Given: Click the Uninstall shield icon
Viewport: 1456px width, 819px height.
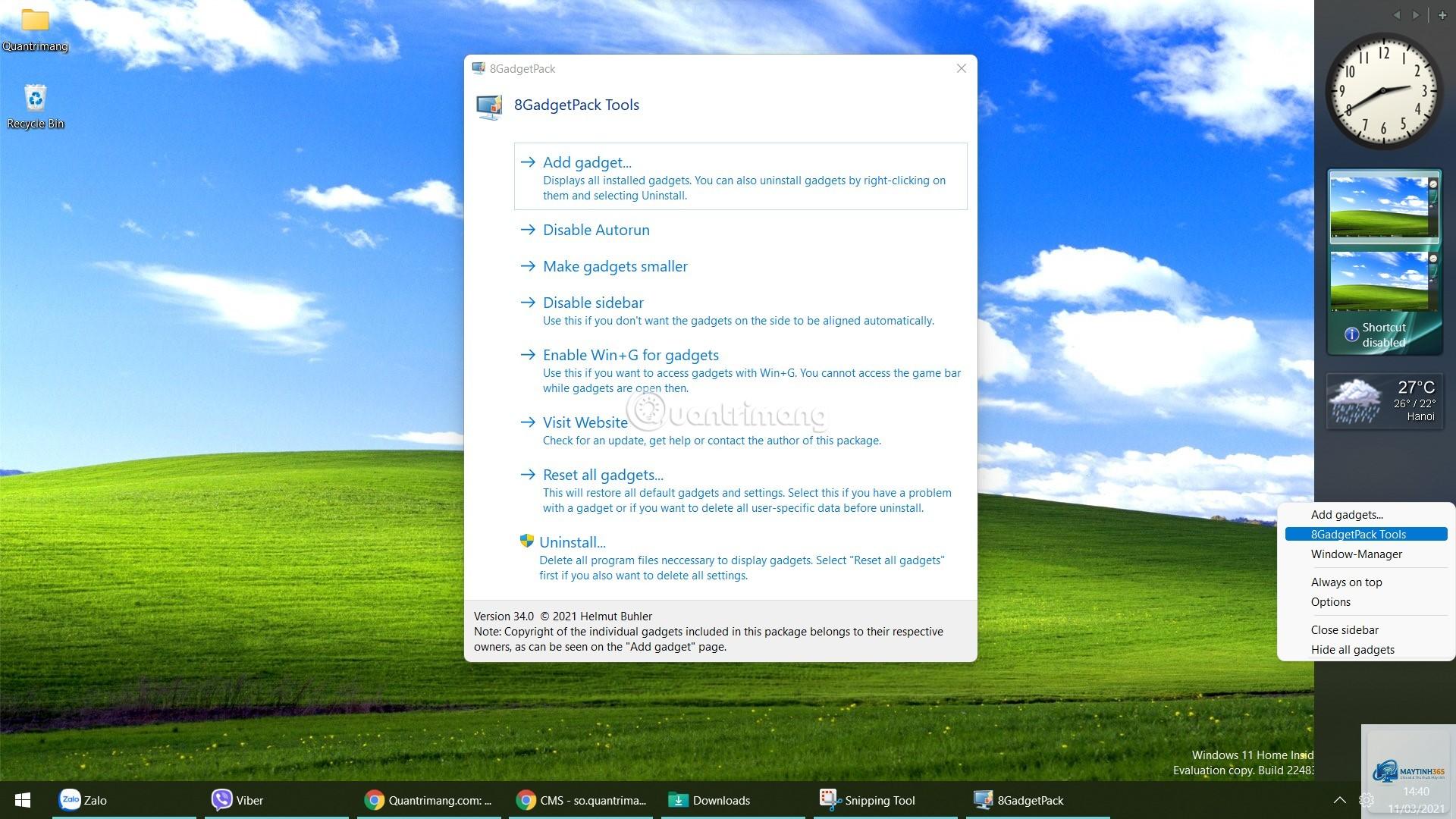Looking at the screenshot, I should pyautogui.click(x=526, y=541).
